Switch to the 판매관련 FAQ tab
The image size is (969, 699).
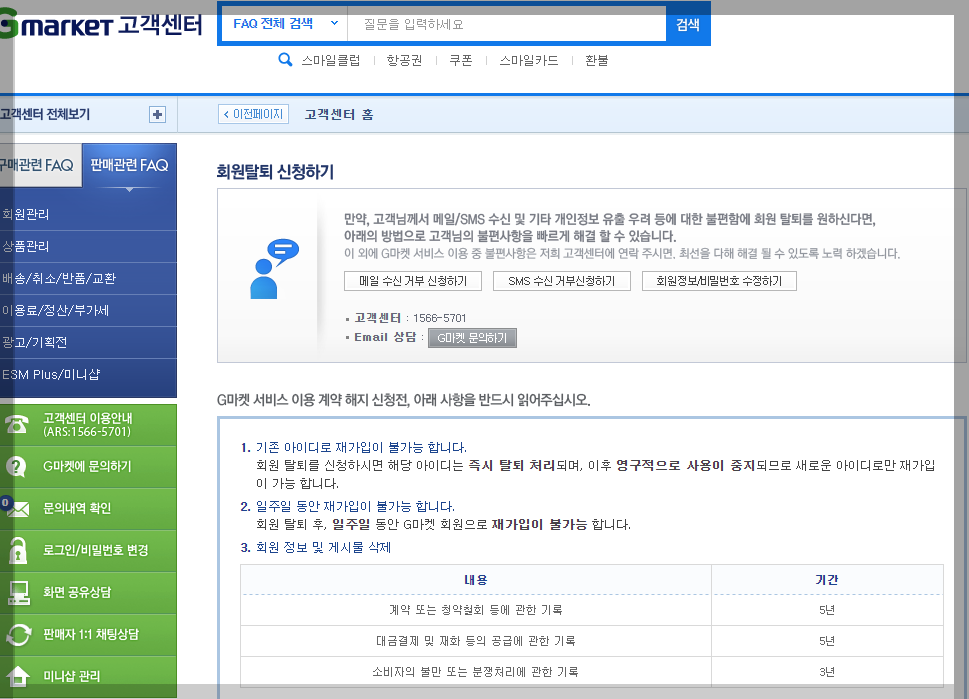[x=129, y=165]
